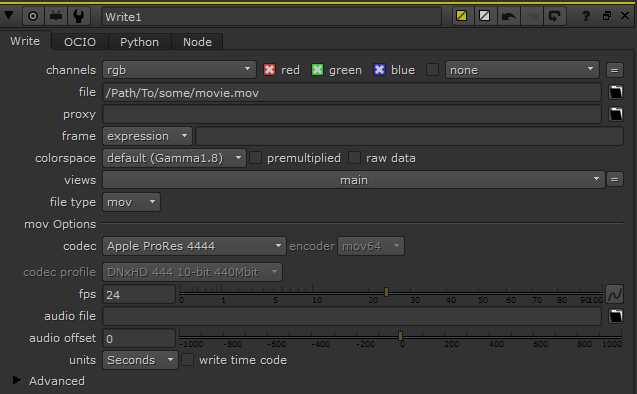Browse for output file with folder icon
The height and width of the screenshot is (394, 637).
[616, 92]
